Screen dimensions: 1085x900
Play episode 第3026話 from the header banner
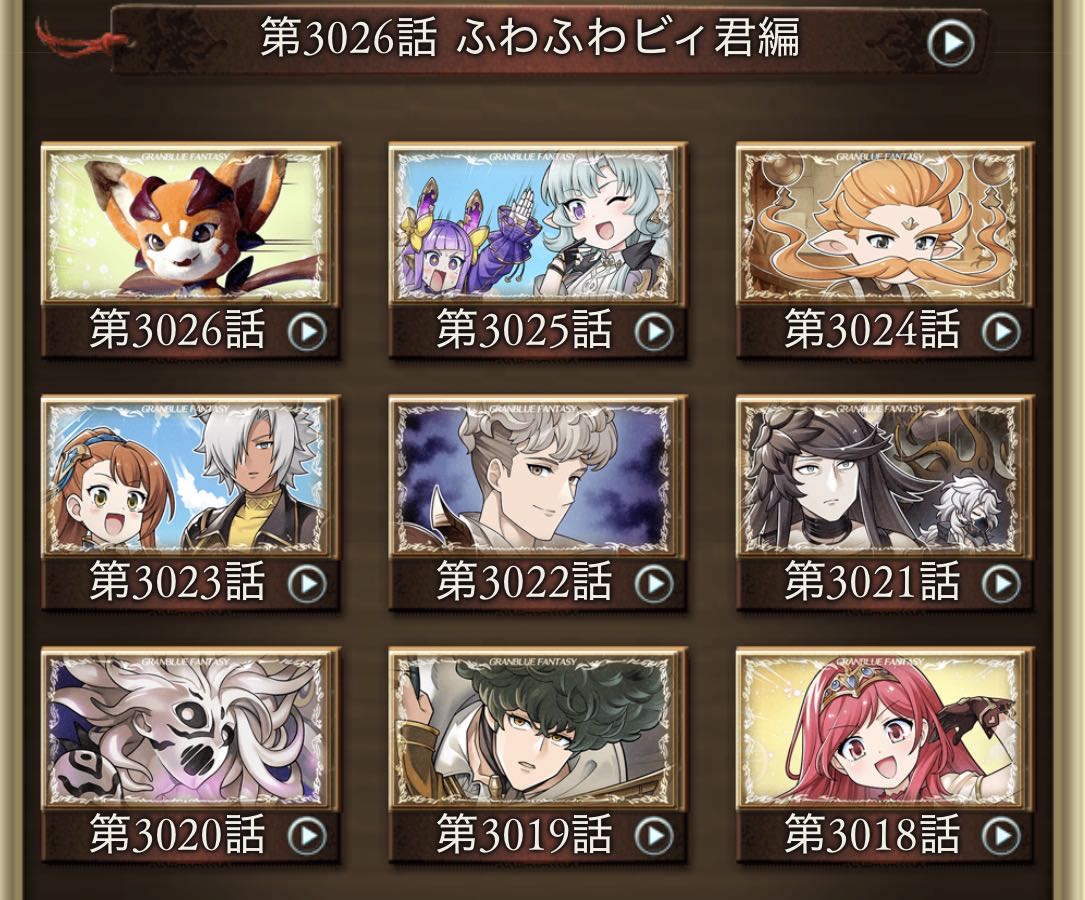pyautogui.click(x=951, y=43)
